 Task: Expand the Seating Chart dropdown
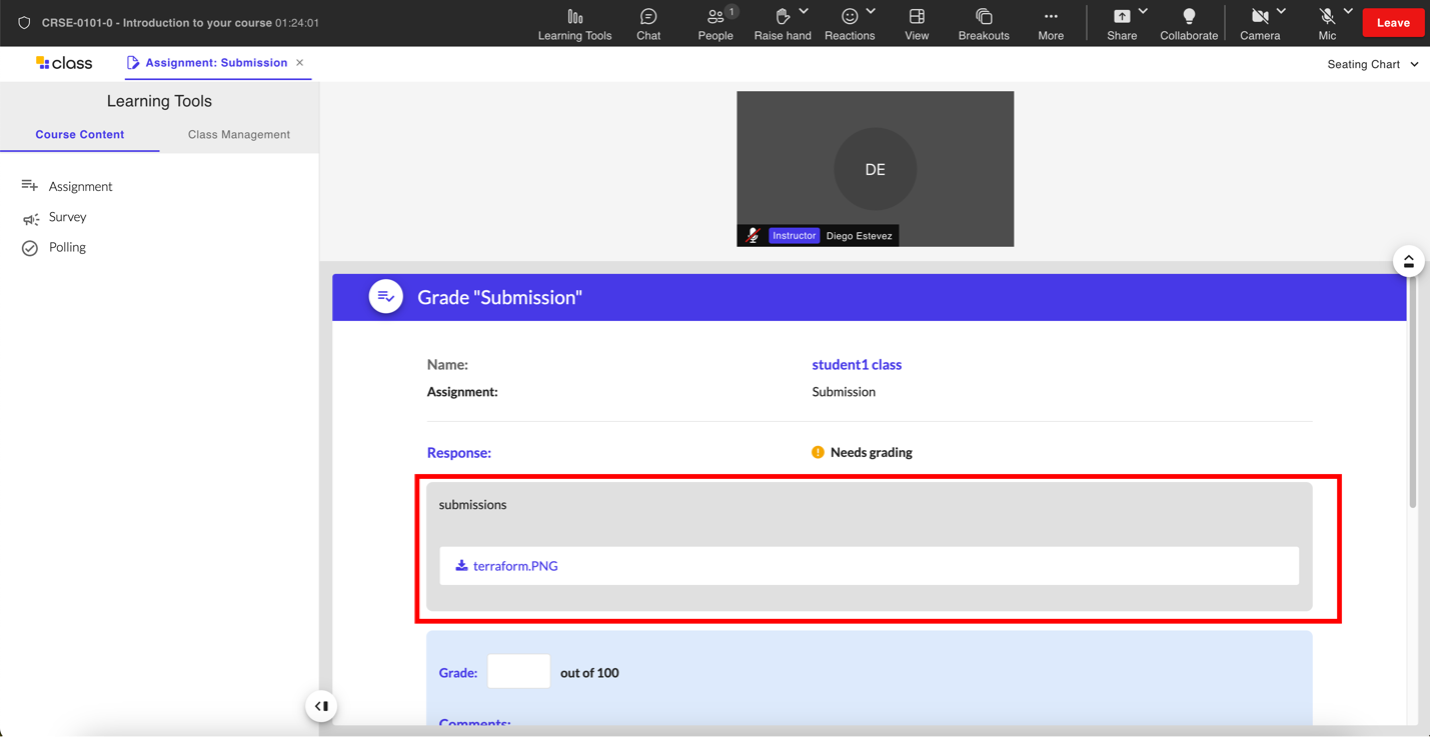coord(1372,64)
